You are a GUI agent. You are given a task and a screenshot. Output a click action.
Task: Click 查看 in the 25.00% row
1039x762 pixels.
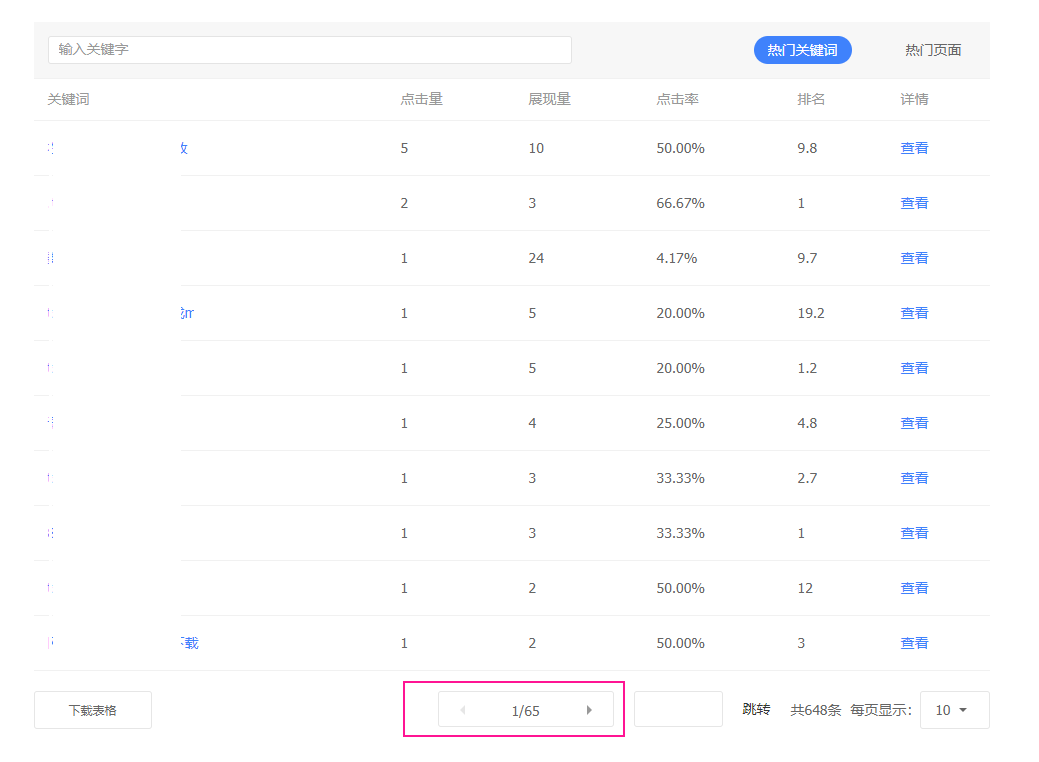coord(914,423)
